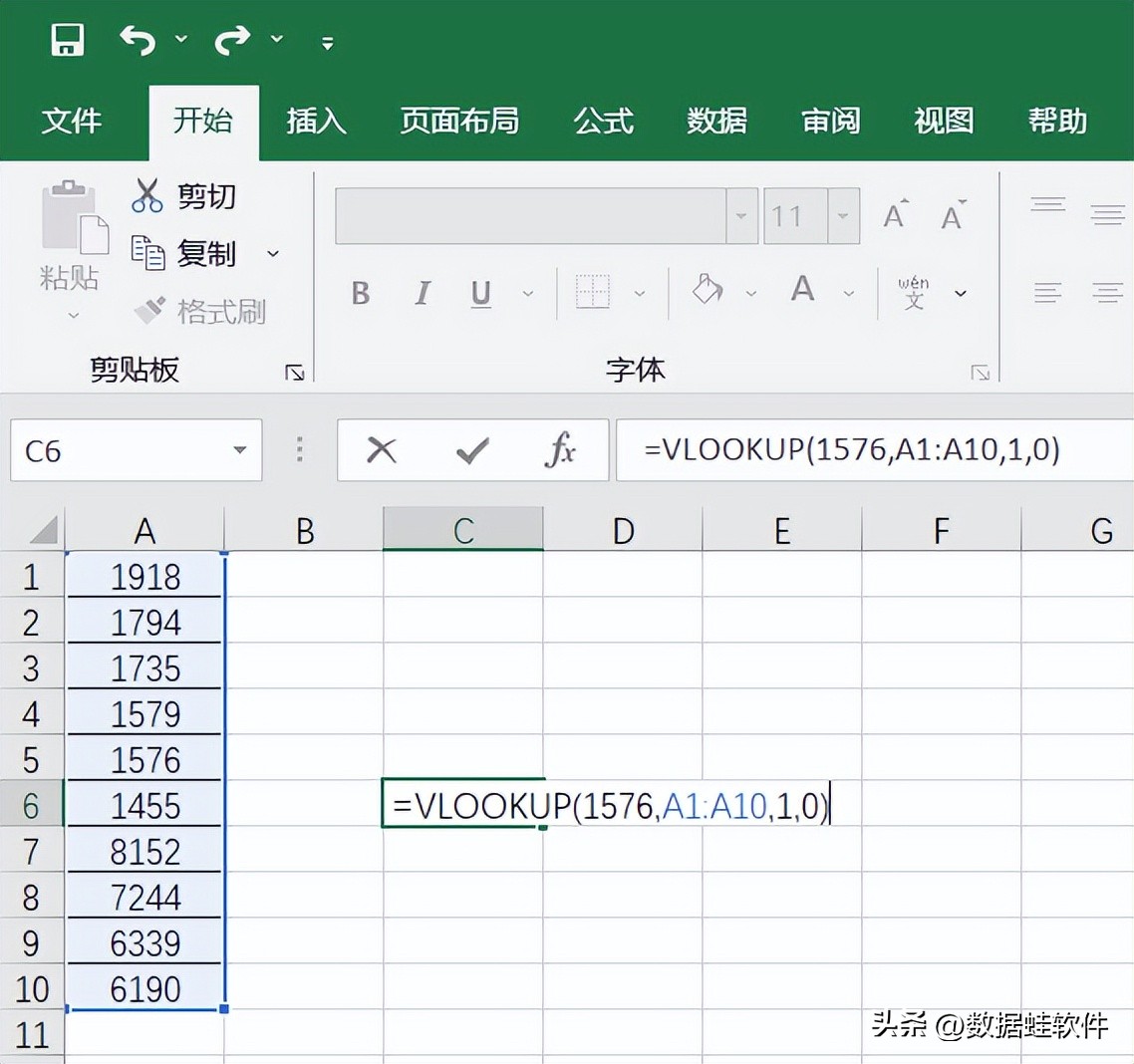This screenshot has width=1134, height=1064.
Task: Cancel formula entry with the X icon
Action: [381, 451]
